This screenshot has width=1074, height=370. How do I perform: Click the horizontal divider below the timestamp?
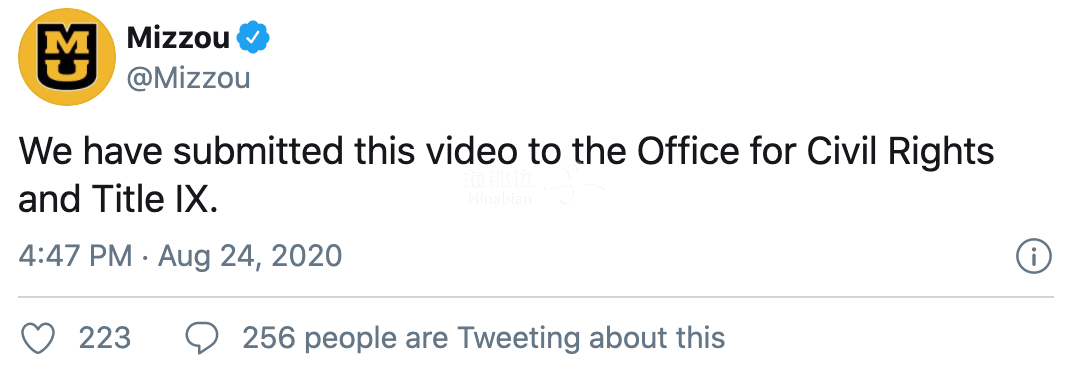pyautogui.click(x=536, y=297)
